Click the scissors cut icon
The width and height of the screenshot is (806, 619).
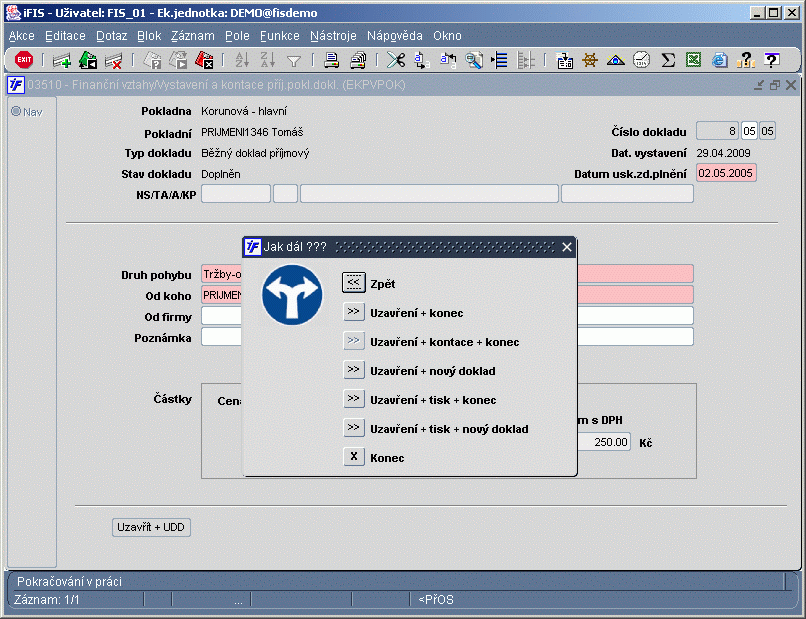(396, 60)
